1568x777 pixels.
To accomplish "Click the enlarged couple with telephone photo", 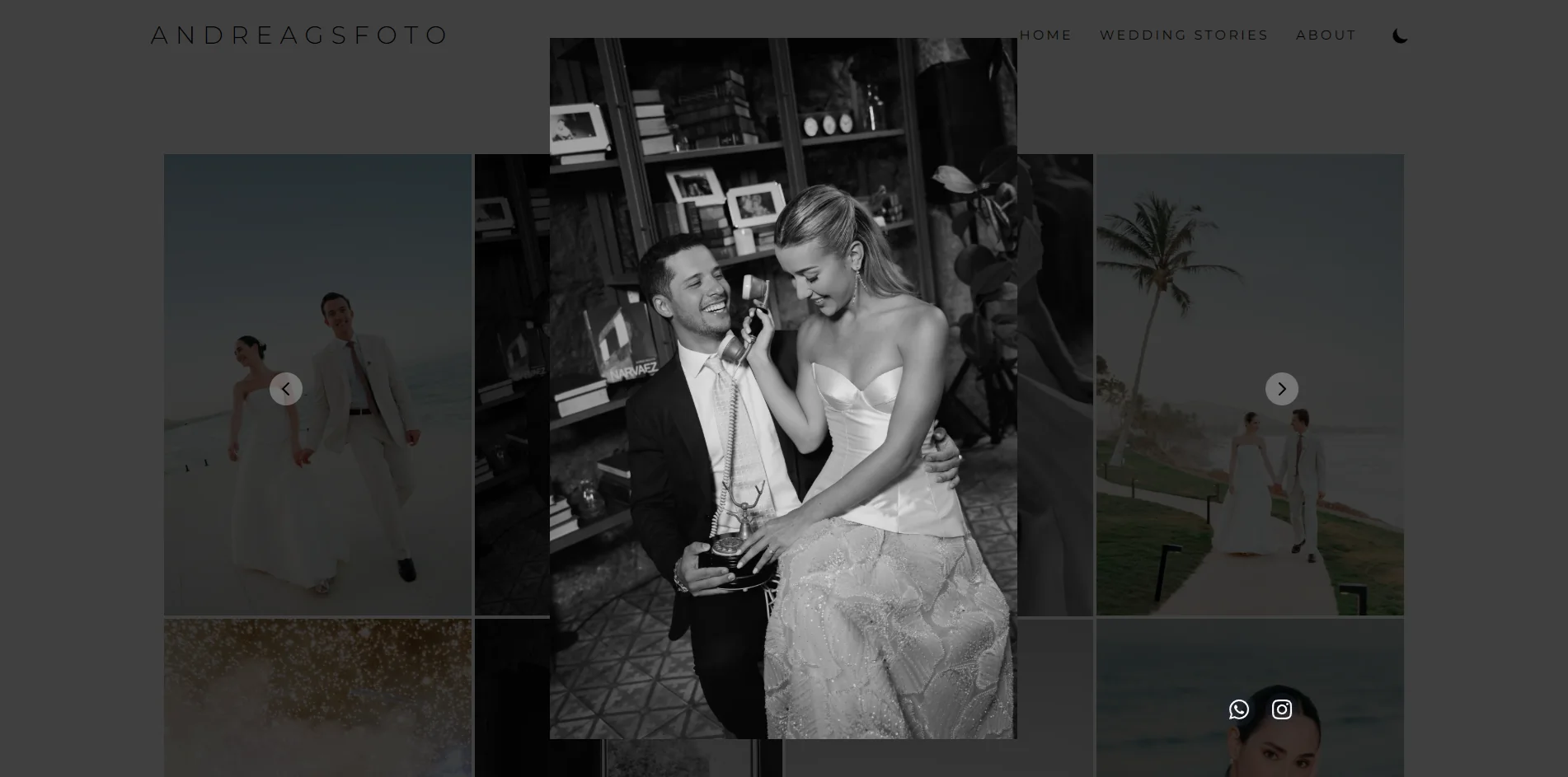I will pyautogui.click(x=783, y=388).
